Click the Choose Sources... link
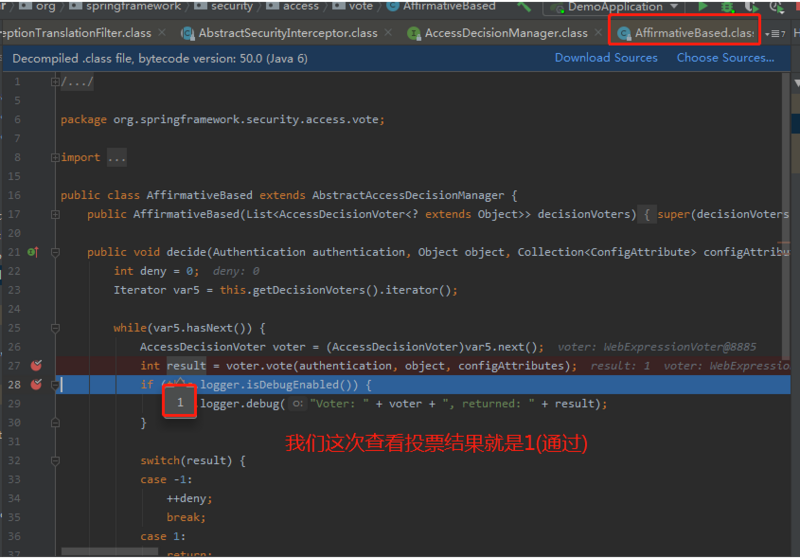This screenshot has height=558, width=800. click(x=725, y=58)
